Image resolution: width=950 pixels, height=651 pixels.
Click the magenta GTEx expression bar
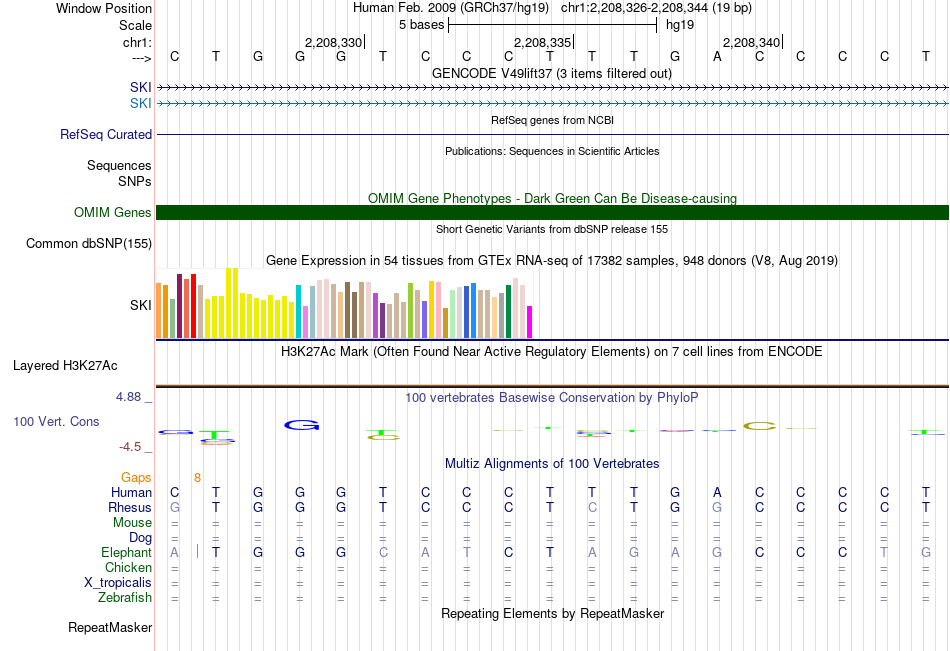click(x=529, y=322)
